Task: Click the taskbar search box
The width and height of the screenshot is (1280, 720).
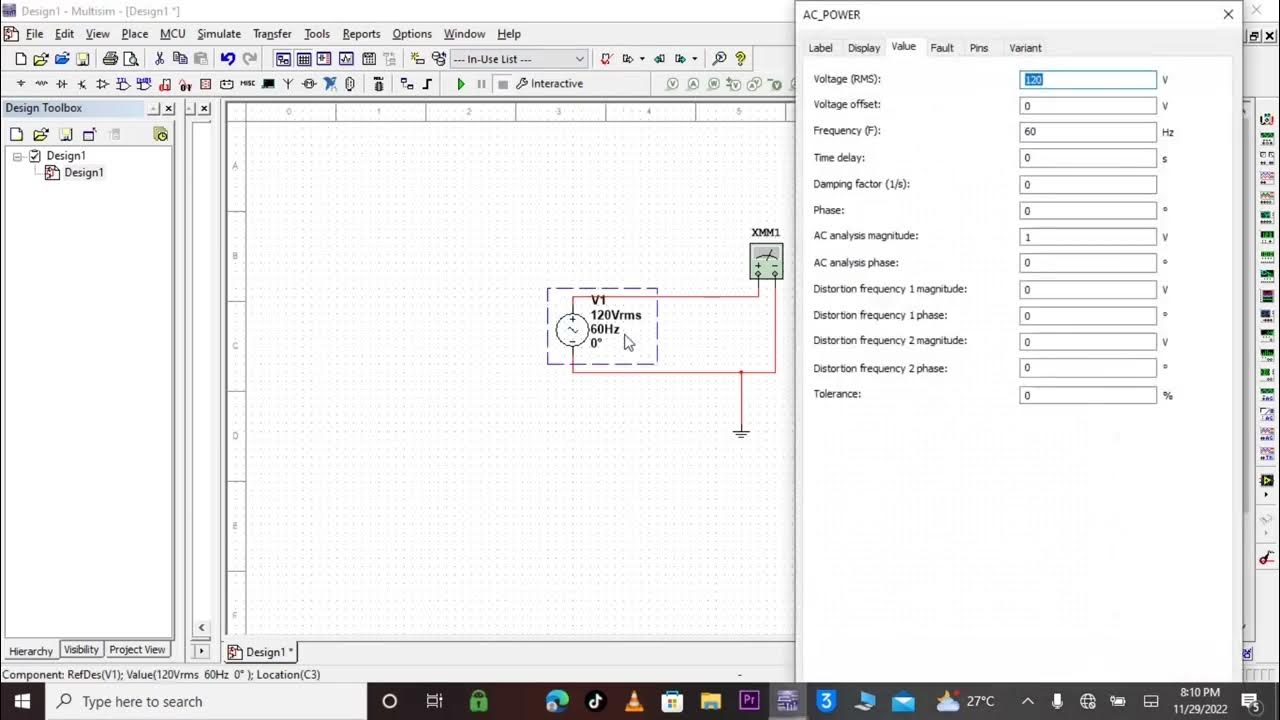Action: (x=207, y=701)
